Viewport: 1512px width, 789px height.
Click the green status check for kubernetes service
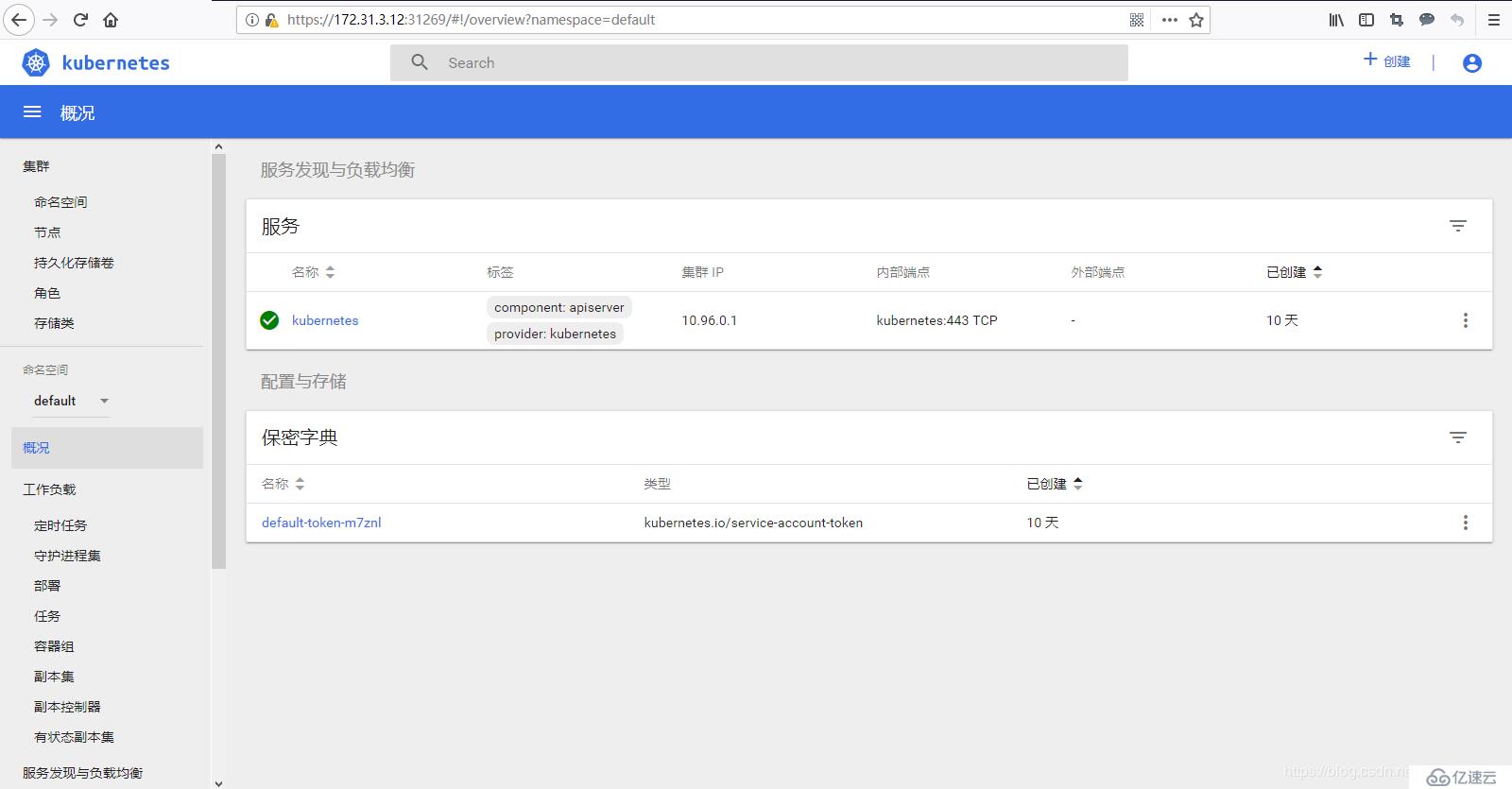coord(269,320)
